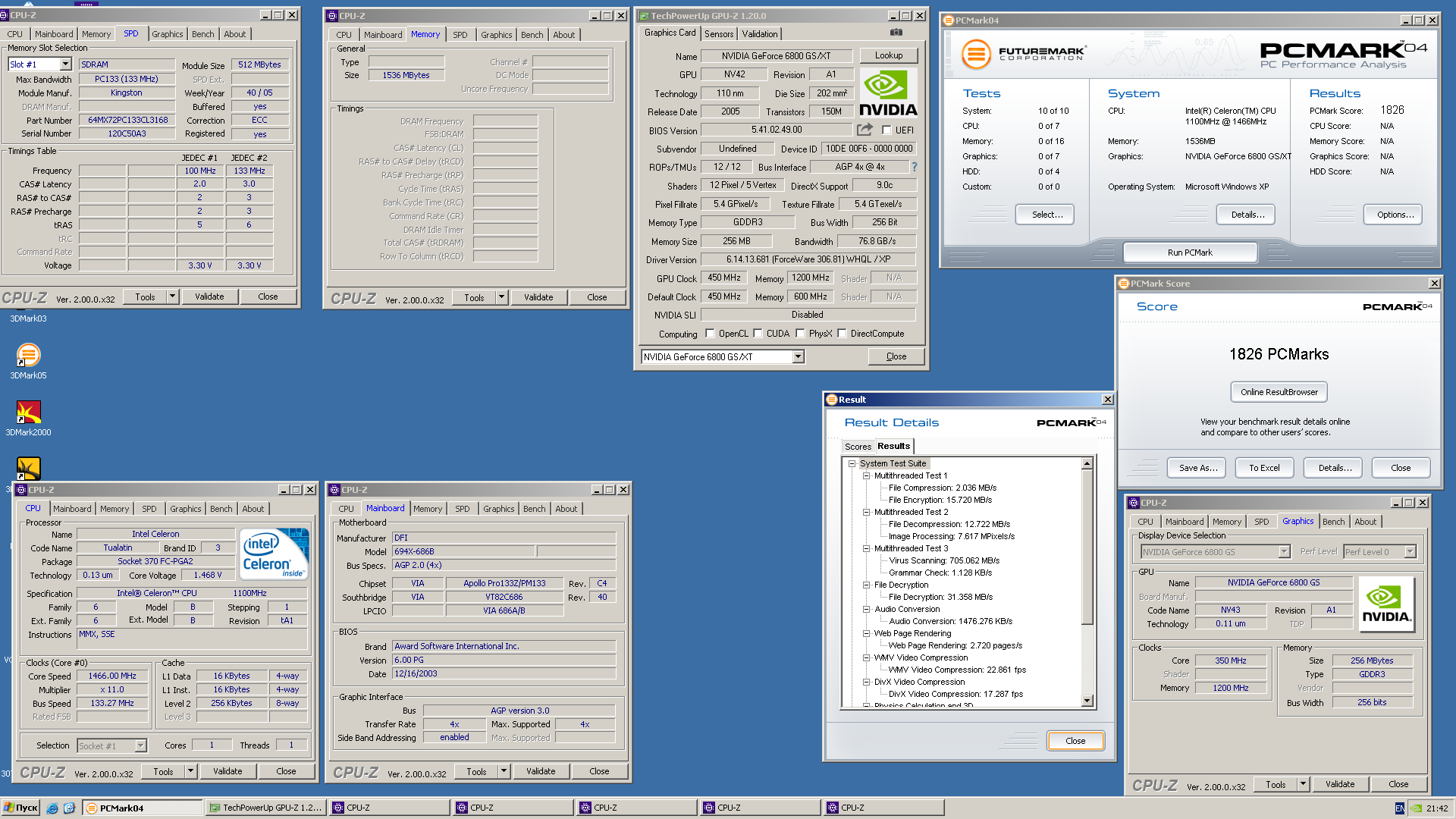Click the BIOS share arrow icon in GPU-Z
The height and width of the screenshot is (819, 1456).
pyautogui.click(x=864, y=130)
